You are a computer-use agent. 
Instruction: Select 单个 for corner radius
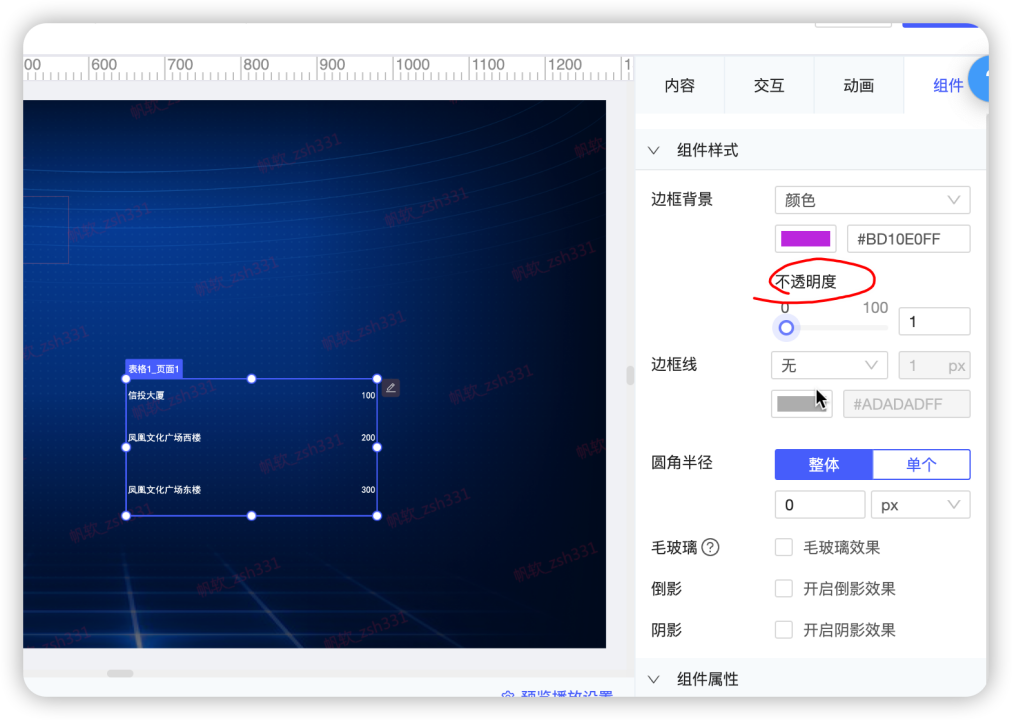coord(921,465)
